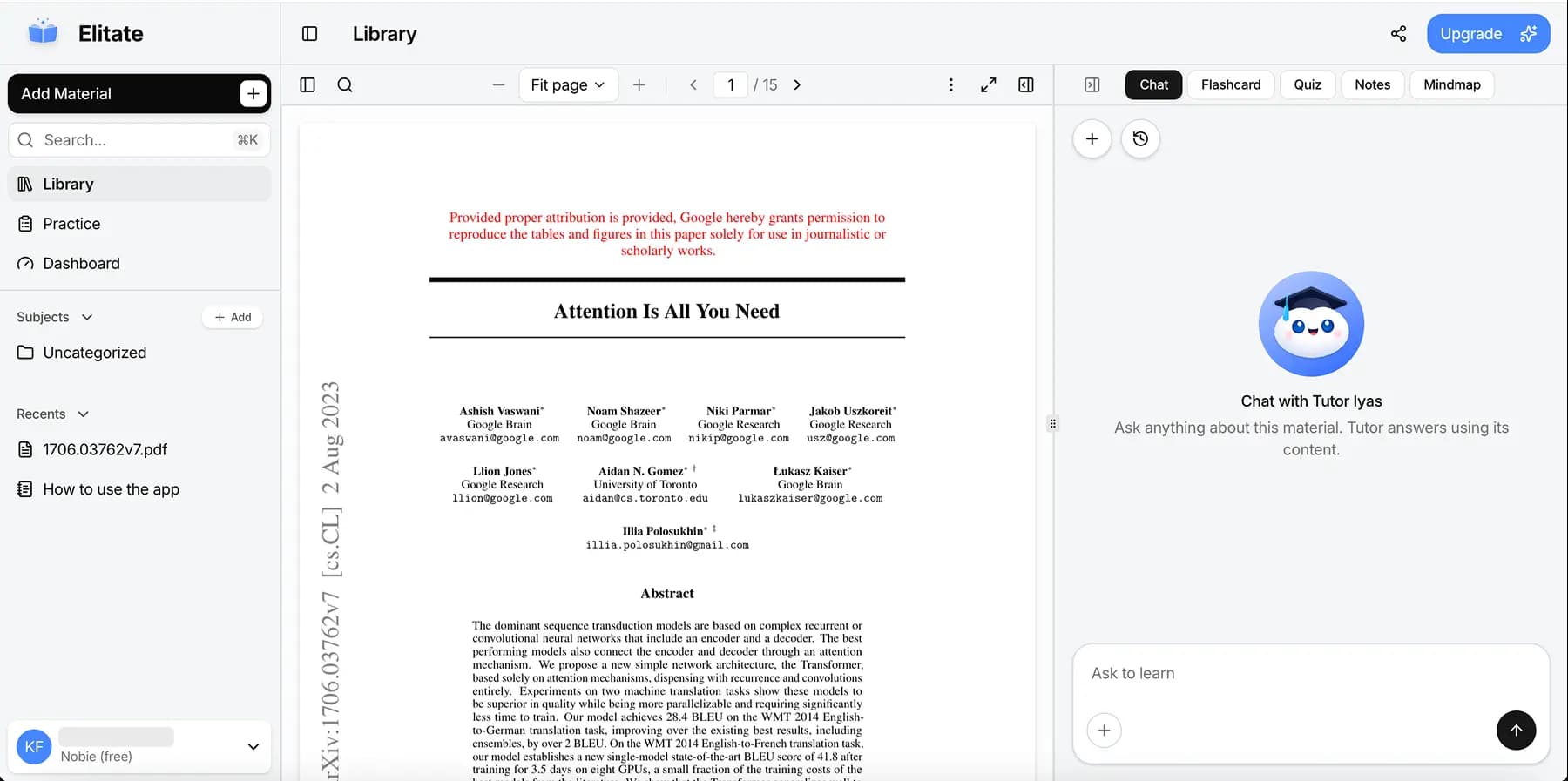Toggle the main app sidebar beside Library title

(309, 34)
